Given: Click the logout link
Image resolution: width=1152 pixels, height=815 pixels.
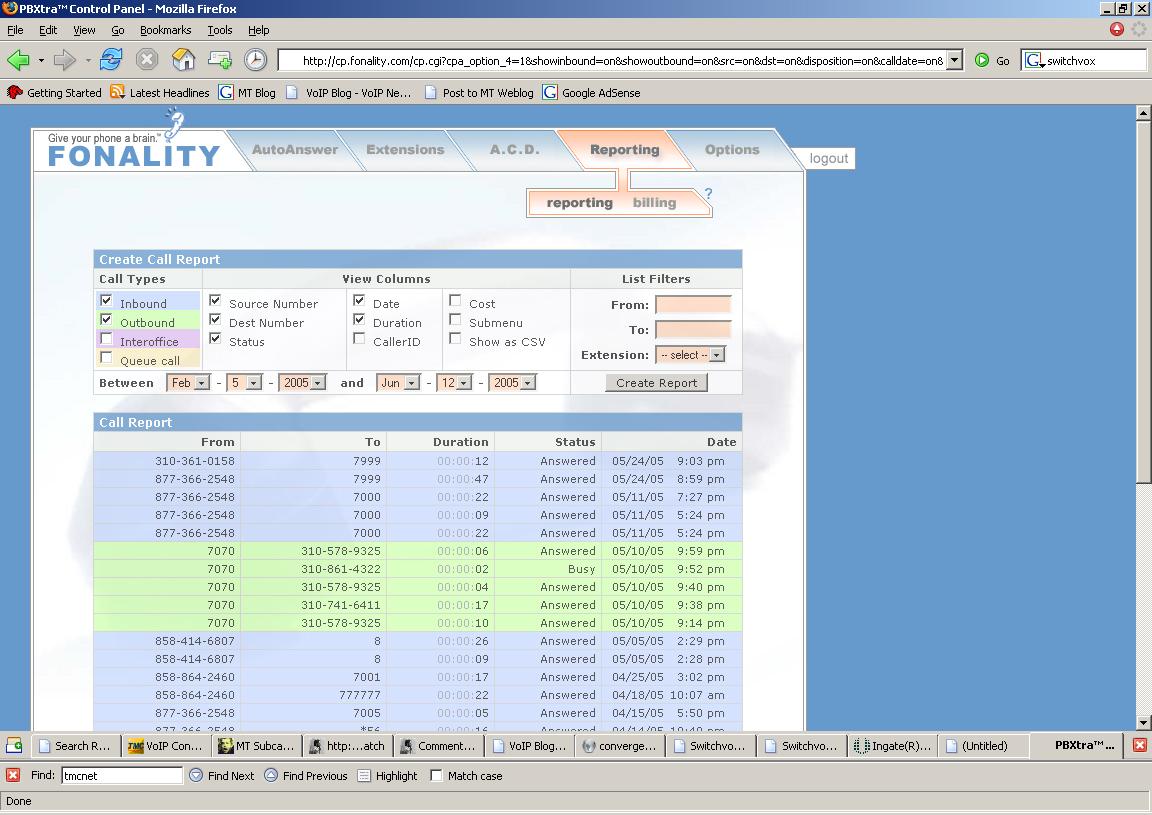Looking at the screenshot, I should point(828,158).
